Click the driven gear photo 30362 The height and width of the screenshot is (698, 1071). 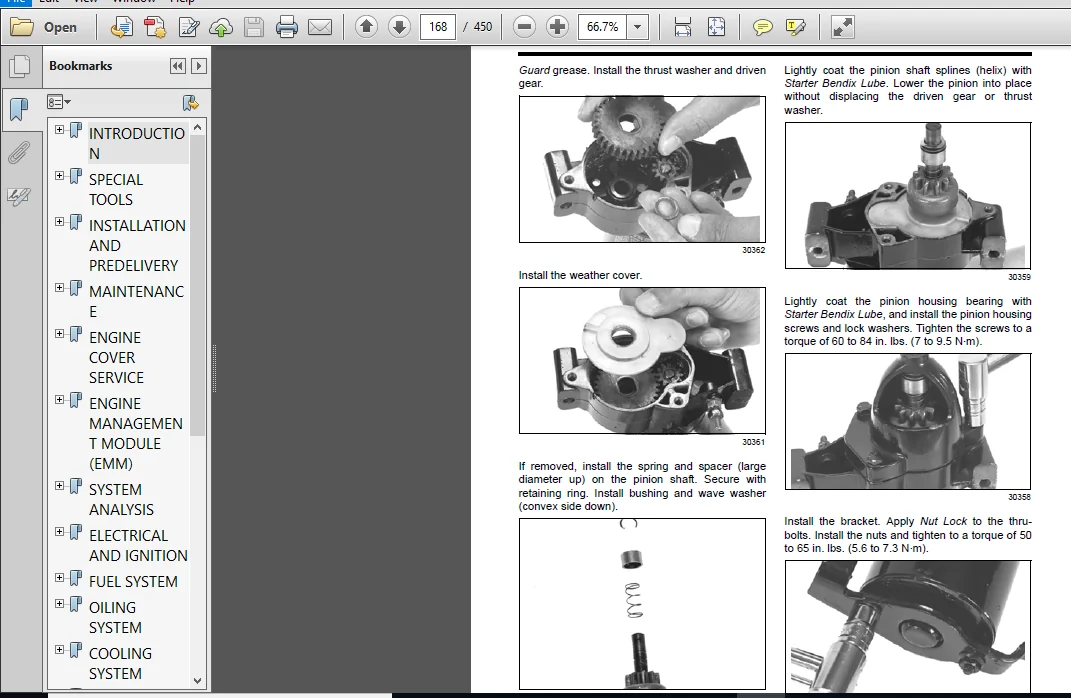(x=642, y=169)
